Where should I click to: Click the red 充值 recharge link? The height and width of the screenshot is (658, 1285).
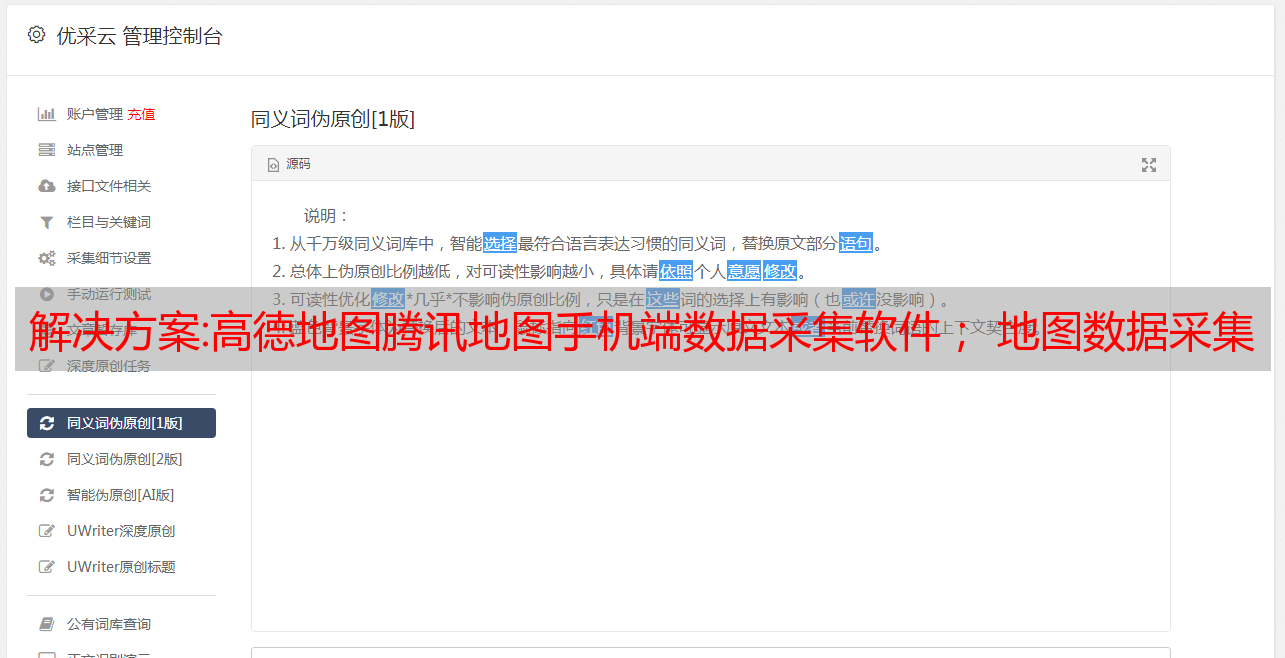point(141,114)
